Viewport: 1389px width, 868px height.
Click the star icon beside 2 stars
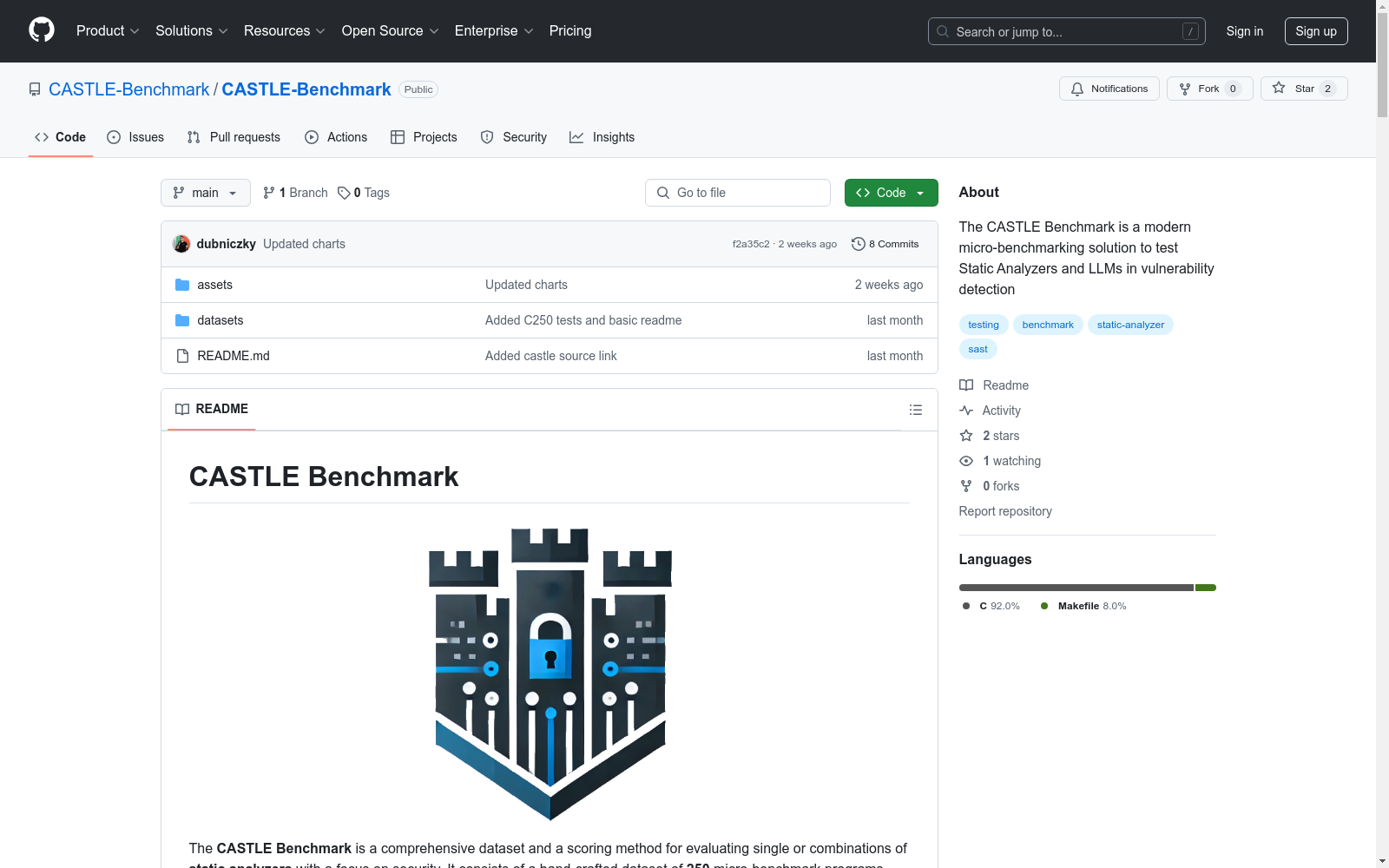click(966, 436)
